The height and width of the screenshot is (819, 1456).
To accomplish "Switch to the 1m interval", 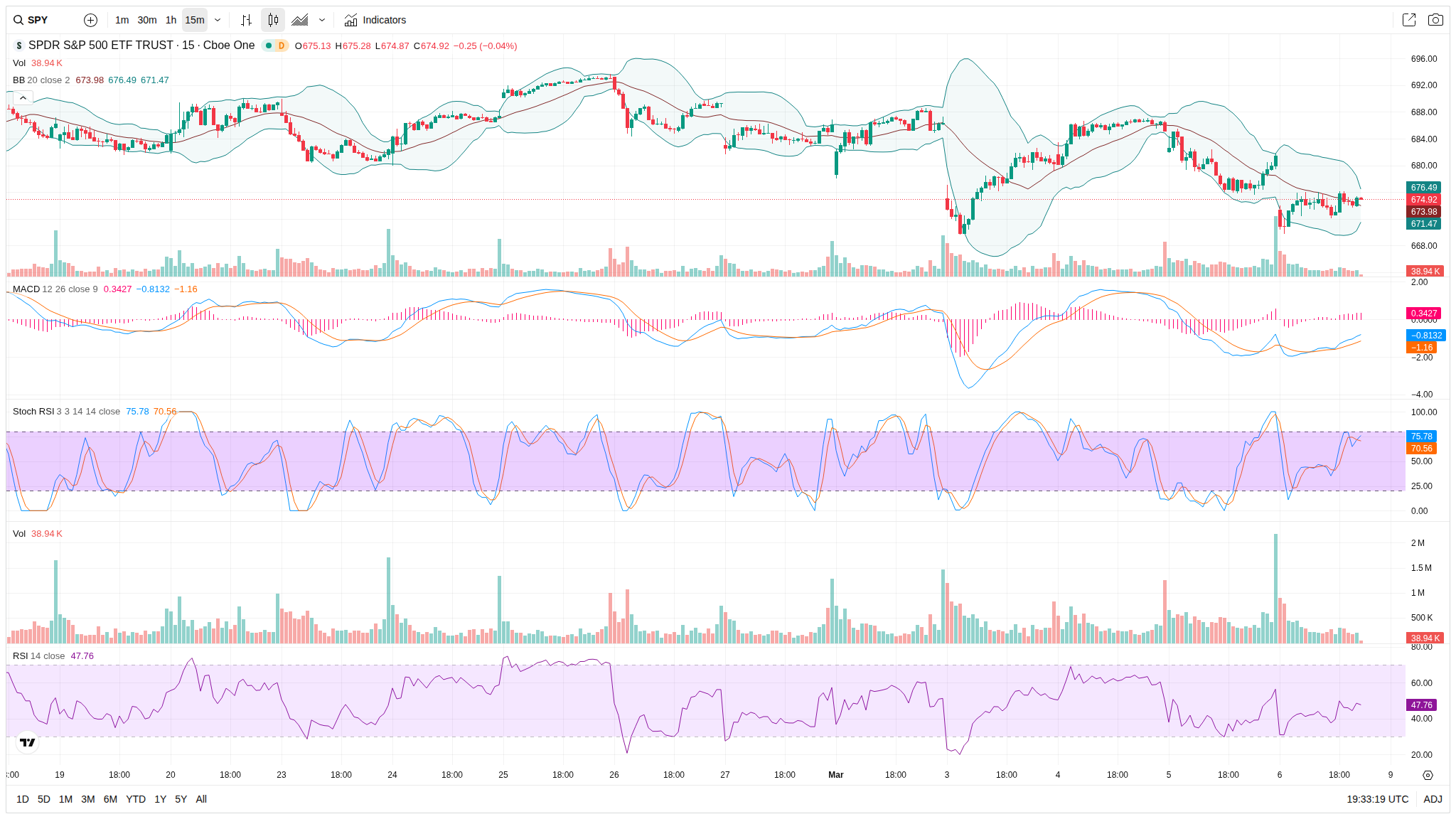I will click(x=122, y=20).
